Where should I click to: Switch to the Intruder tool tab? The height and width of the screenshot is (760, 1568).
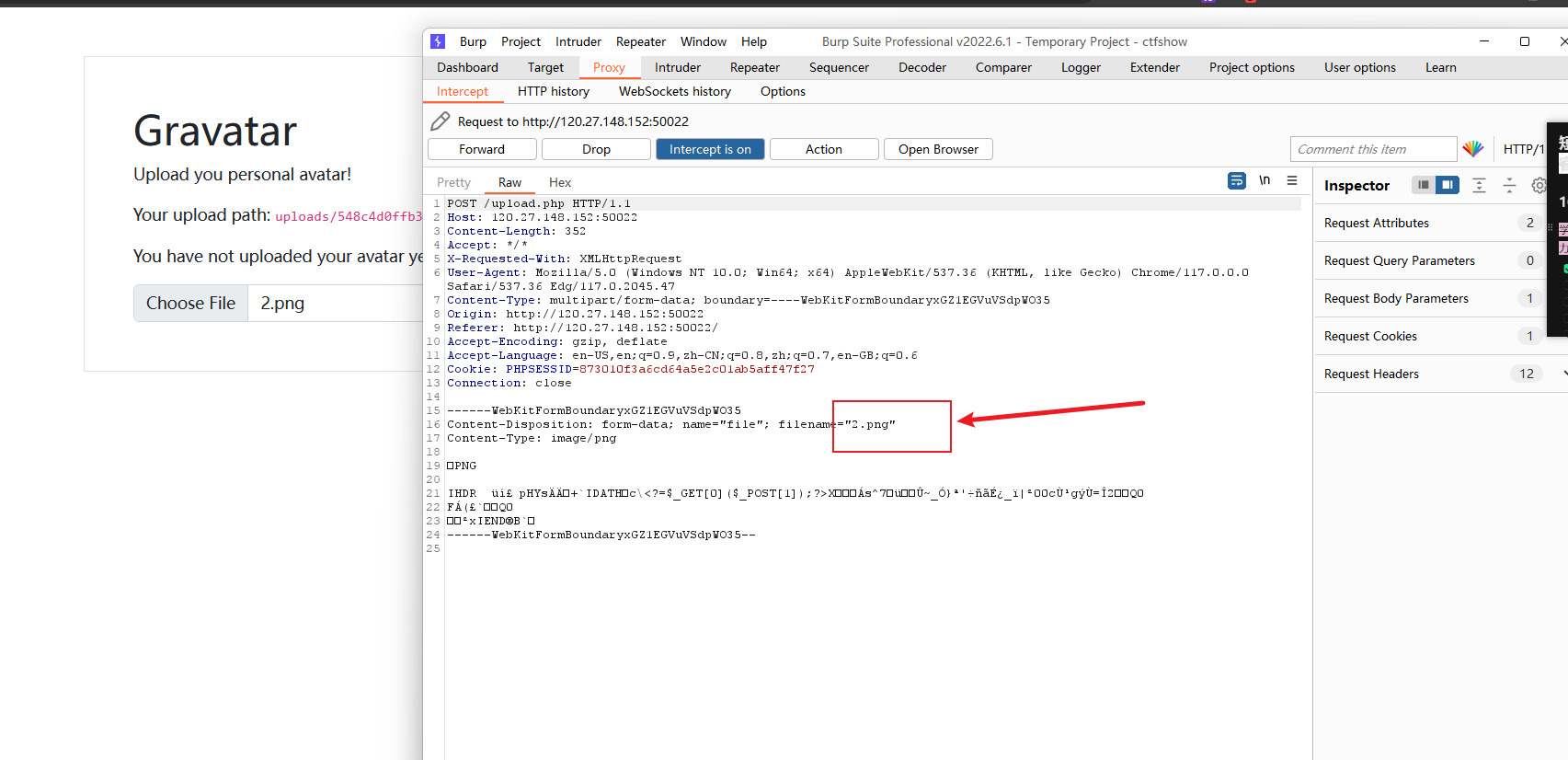[x=678, y=67]
